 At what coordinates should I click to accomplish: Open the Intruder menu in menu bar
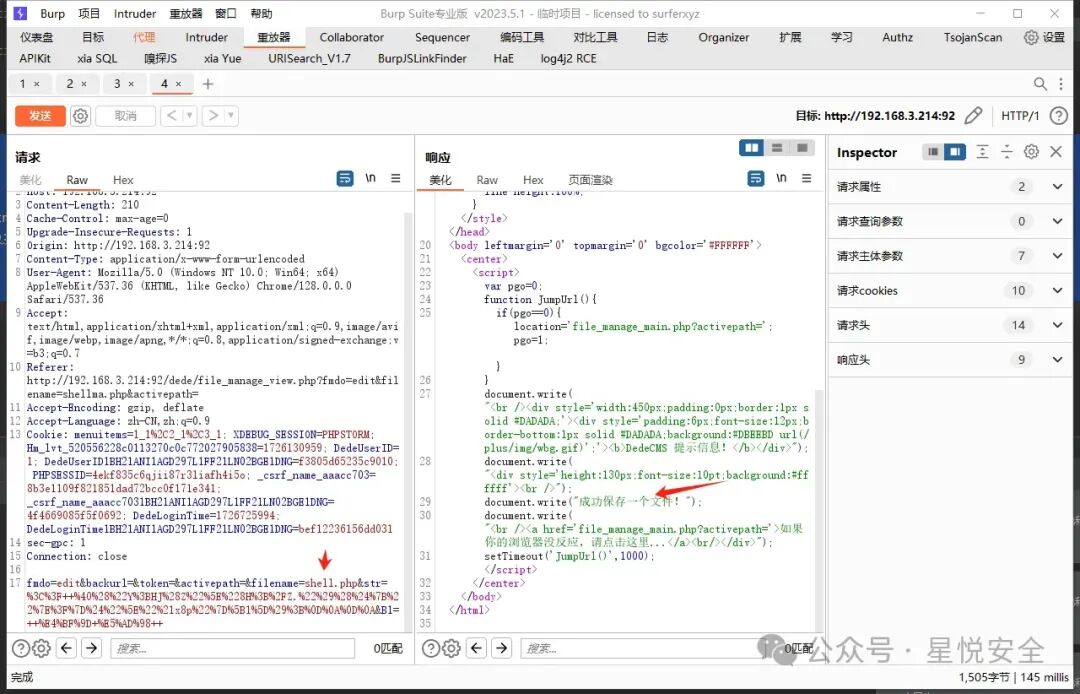(135, 14)
